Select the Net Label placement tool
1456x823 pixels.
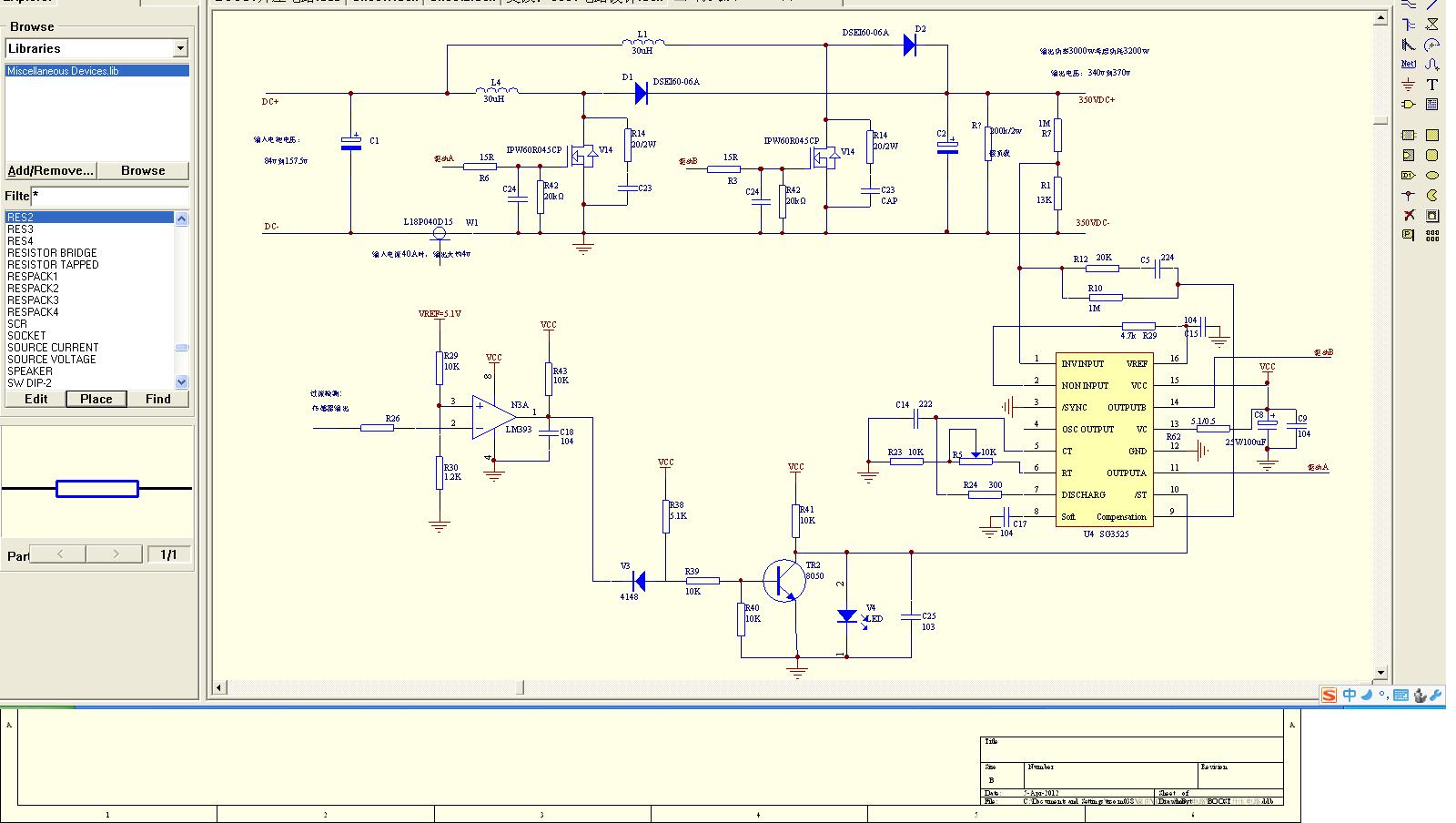click(x=1408, y=64)
